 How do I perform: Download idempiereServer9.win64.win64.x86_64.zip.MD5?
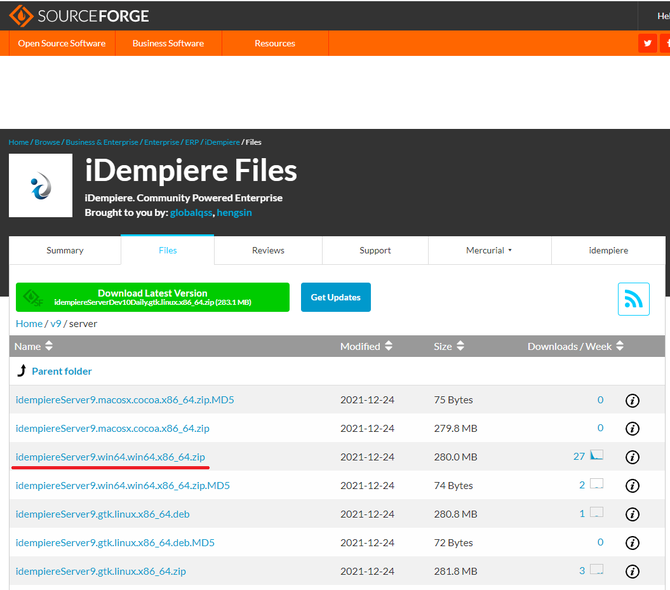(123, 485)
